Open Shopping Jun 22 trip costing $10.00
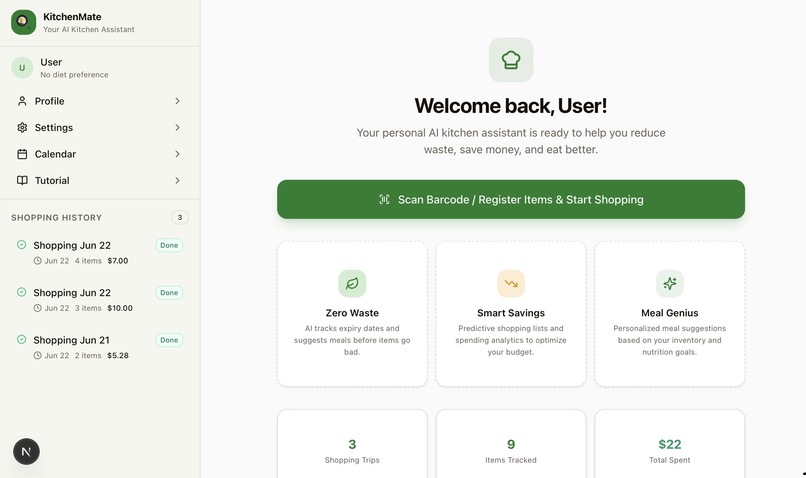Screen dimensions: 806x478 tap(100, 300)
